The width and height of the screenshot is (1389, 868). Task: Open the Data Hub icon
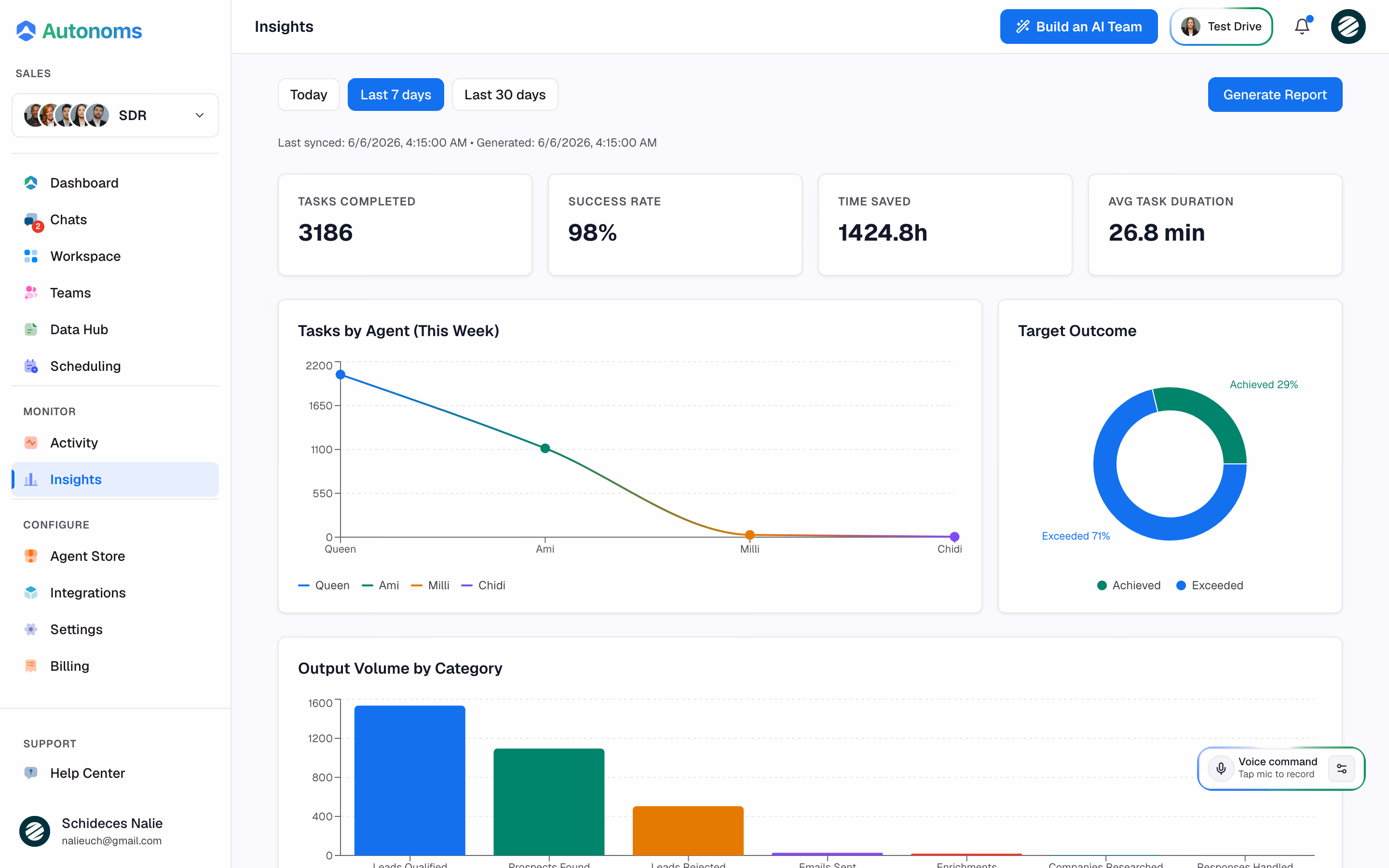click(x=31, y=329)
